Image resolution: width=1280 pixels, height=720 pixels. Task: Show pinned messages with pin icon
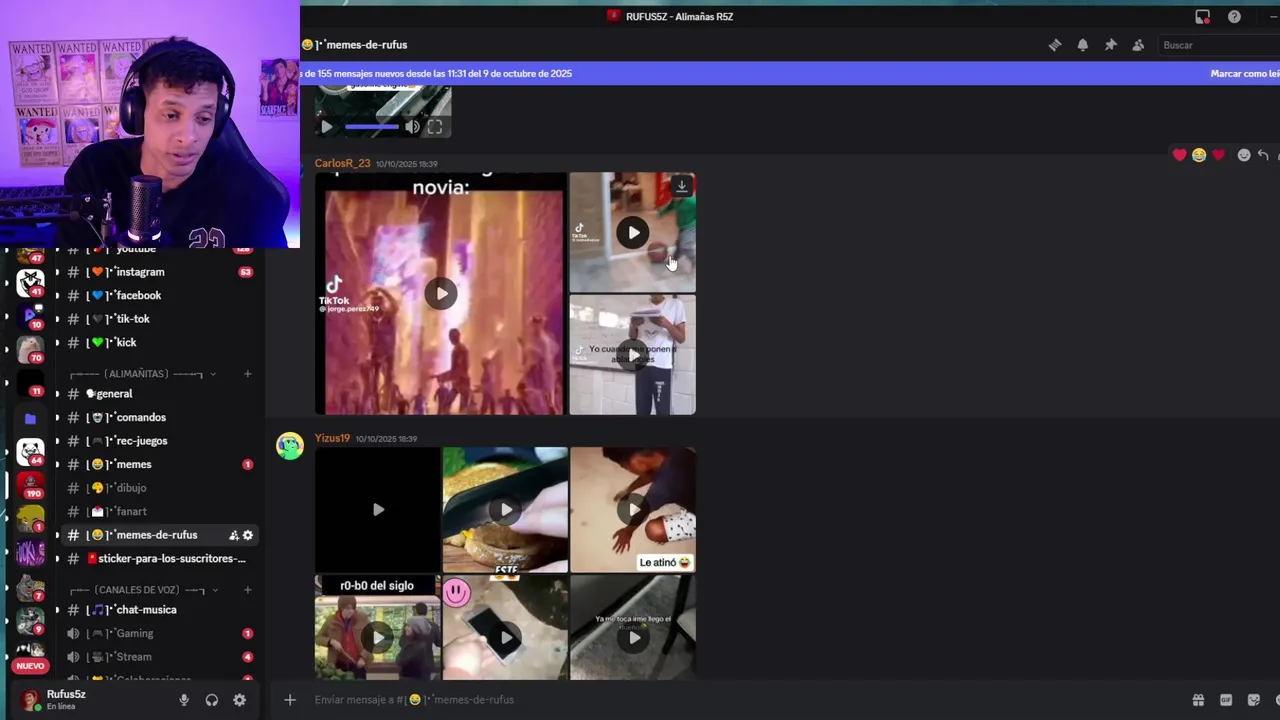(1110, 45)
